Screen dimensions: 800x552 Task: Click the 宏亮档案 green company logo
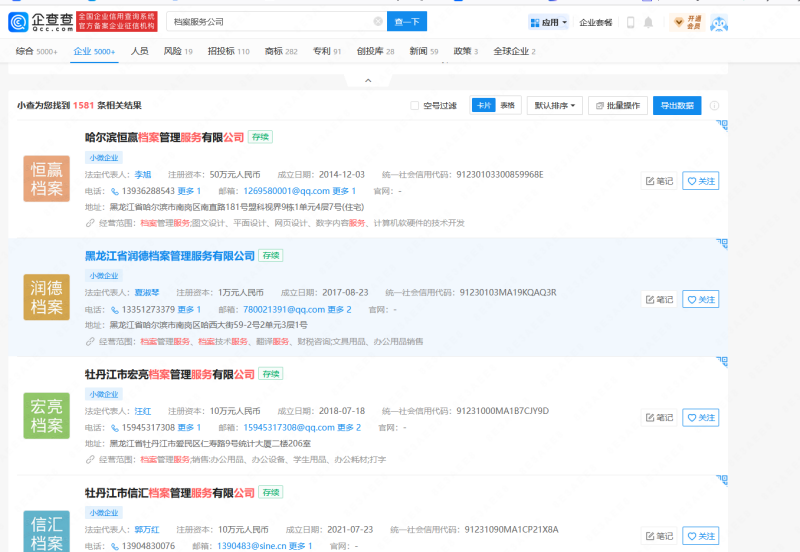46,415
